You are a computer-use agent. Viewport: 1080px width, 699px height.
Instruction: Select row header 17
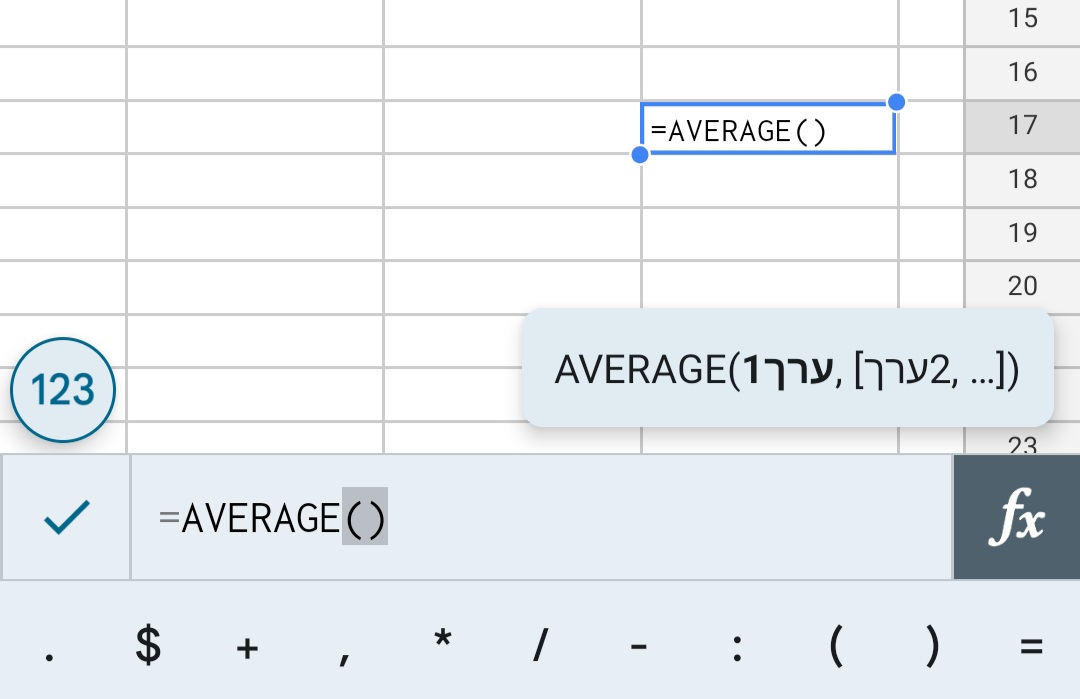1021,125
